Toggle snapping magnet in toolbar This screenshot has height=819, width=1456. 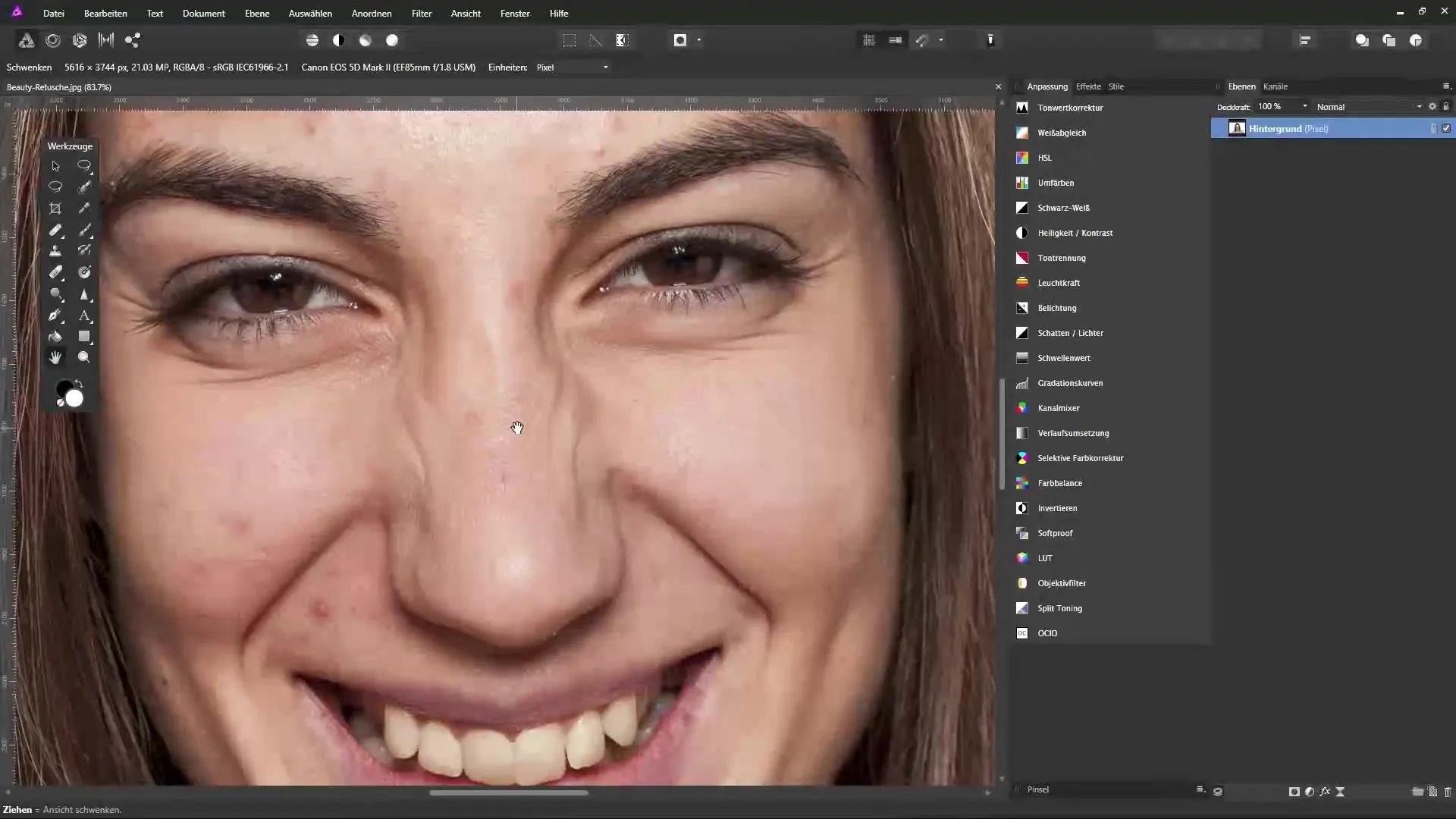tap(922, 40)
